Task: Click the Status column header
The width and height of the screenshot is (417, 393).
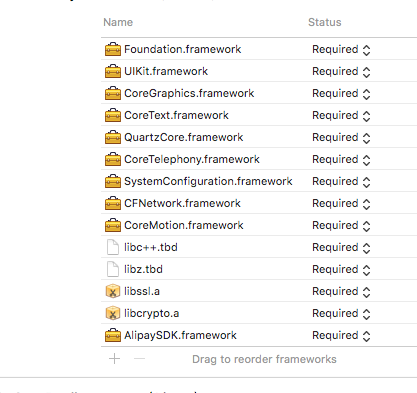Action: pos(325,22)
